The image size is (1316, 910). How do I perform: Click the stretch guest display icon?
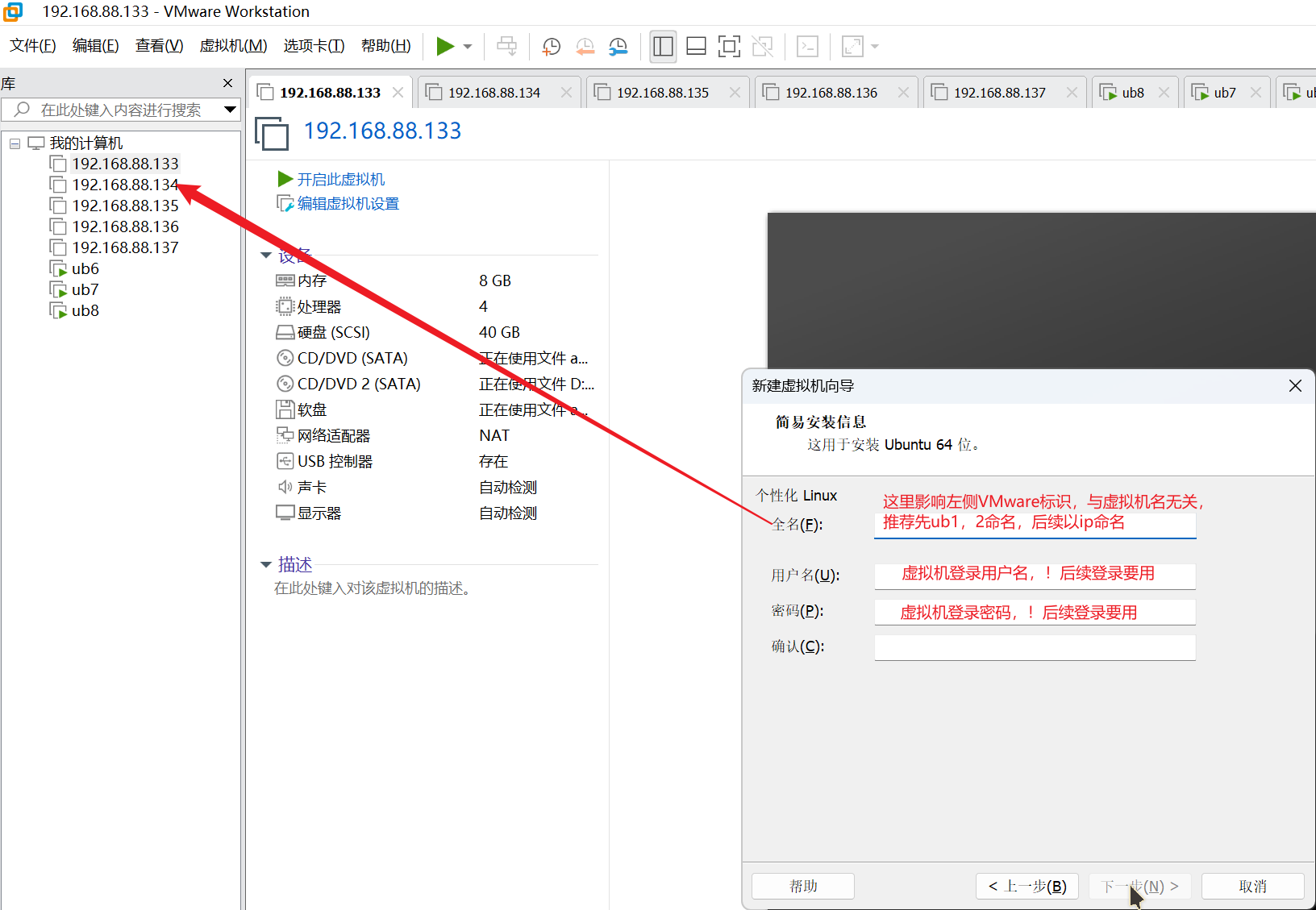(x=852, y=46)
